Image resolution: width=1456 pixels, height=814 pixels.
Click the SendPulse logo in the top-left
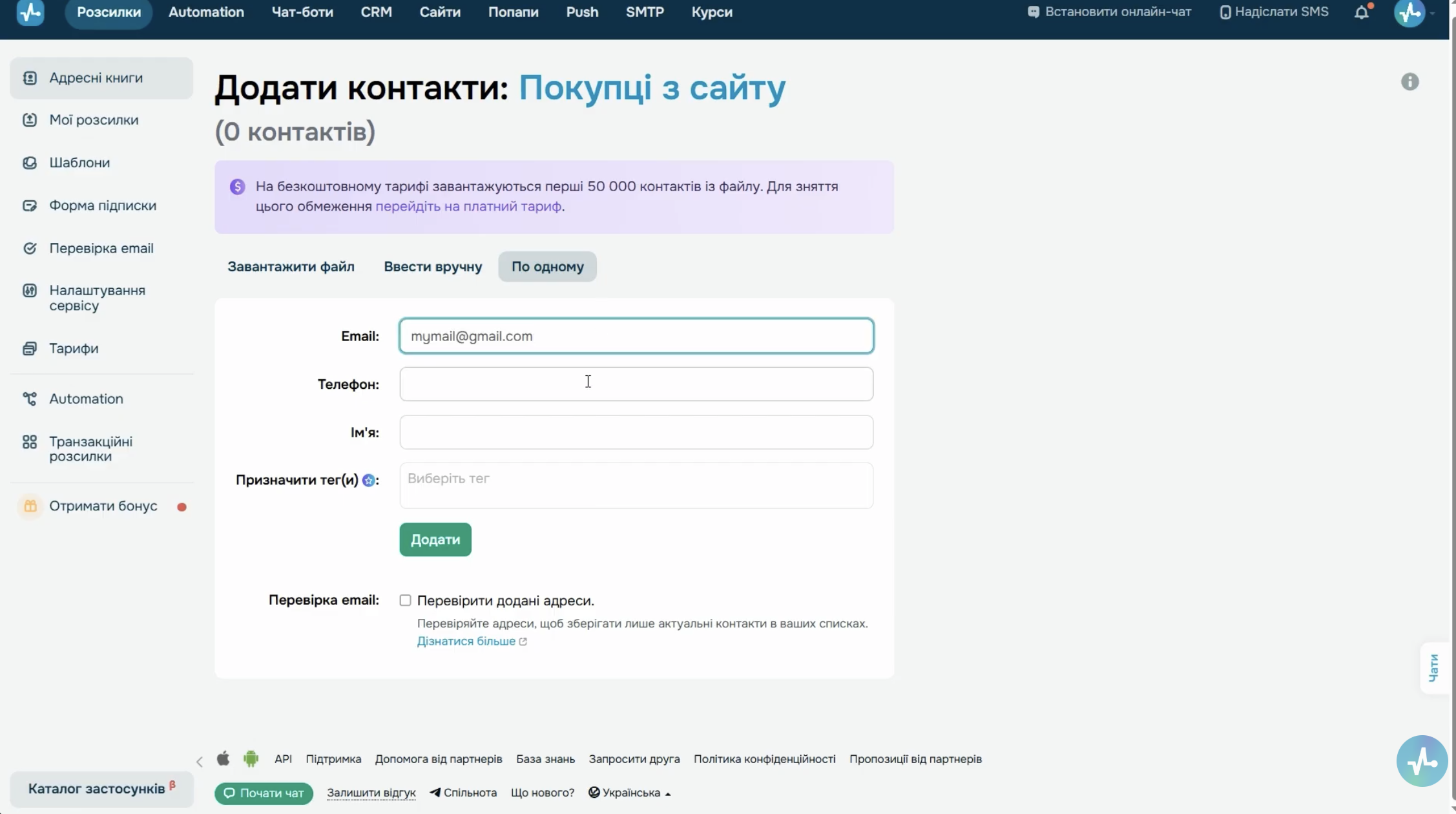(30, 12)
